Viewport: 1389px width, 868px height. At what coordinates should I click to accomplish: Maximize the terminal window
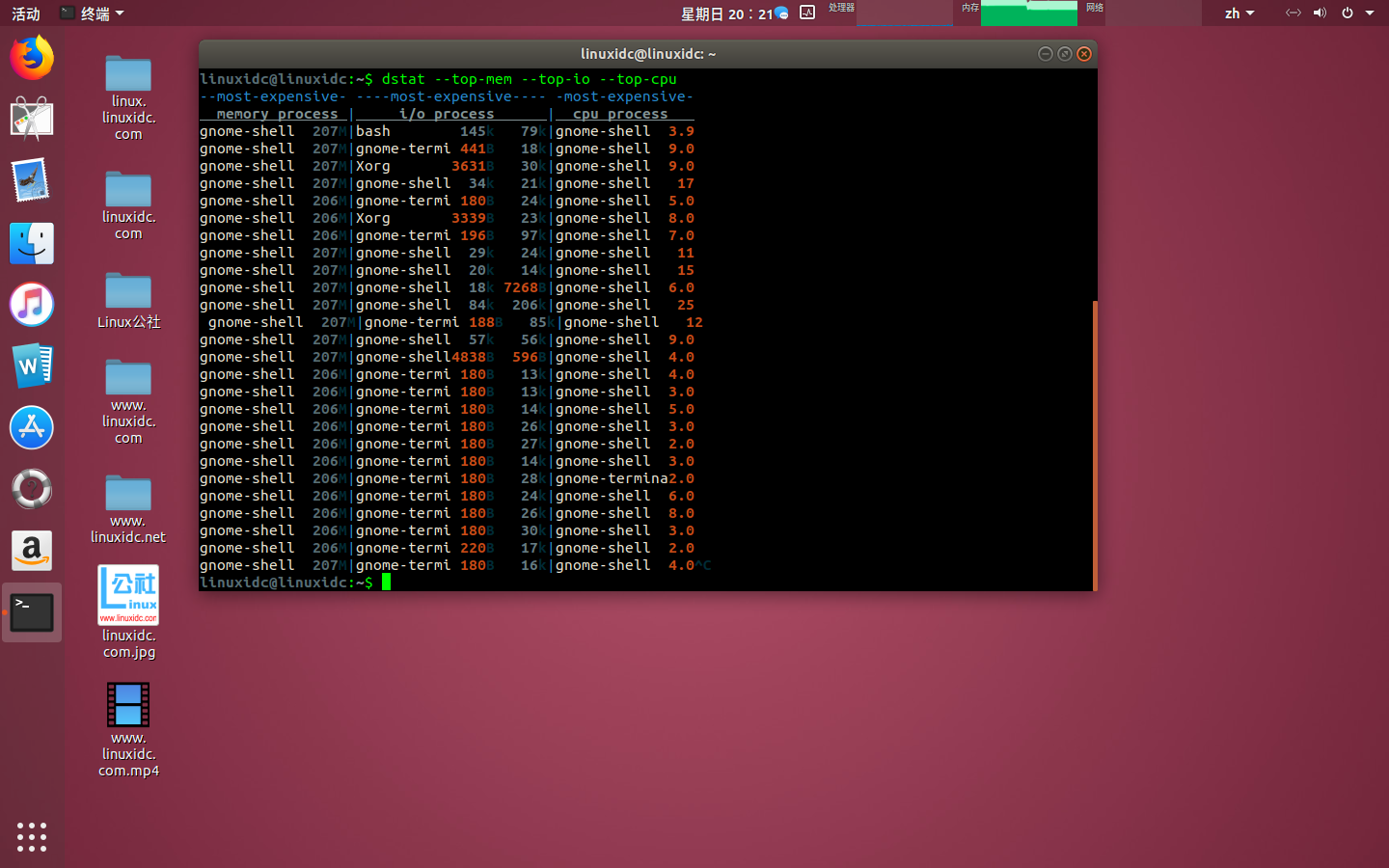tap(1064, 54)
